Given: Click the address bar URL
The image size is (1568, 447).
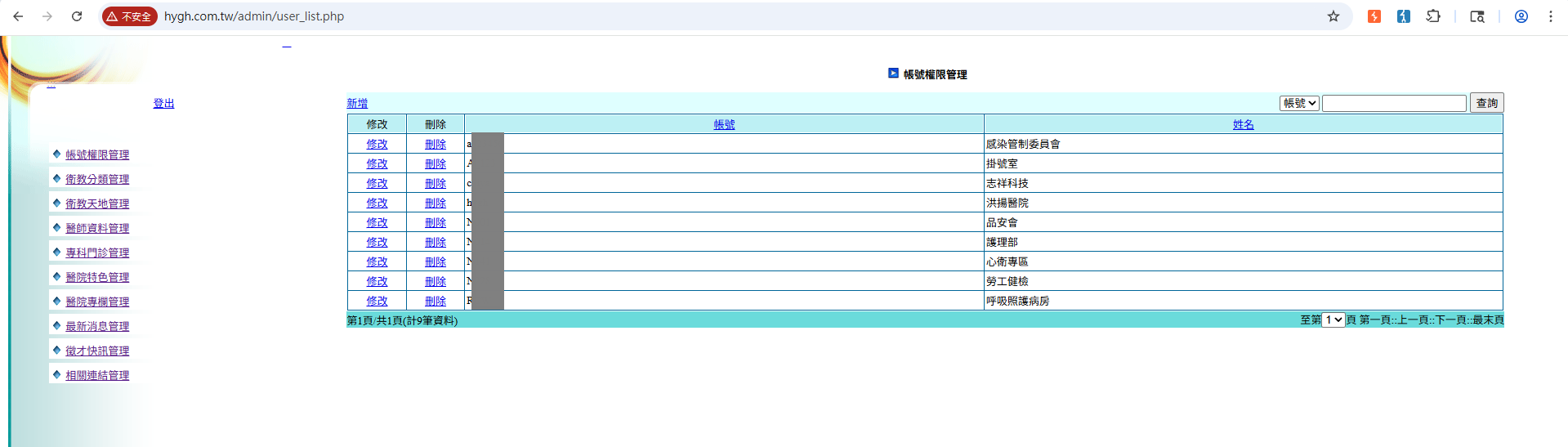Looking at the screenshot, I should pos(254,16).
